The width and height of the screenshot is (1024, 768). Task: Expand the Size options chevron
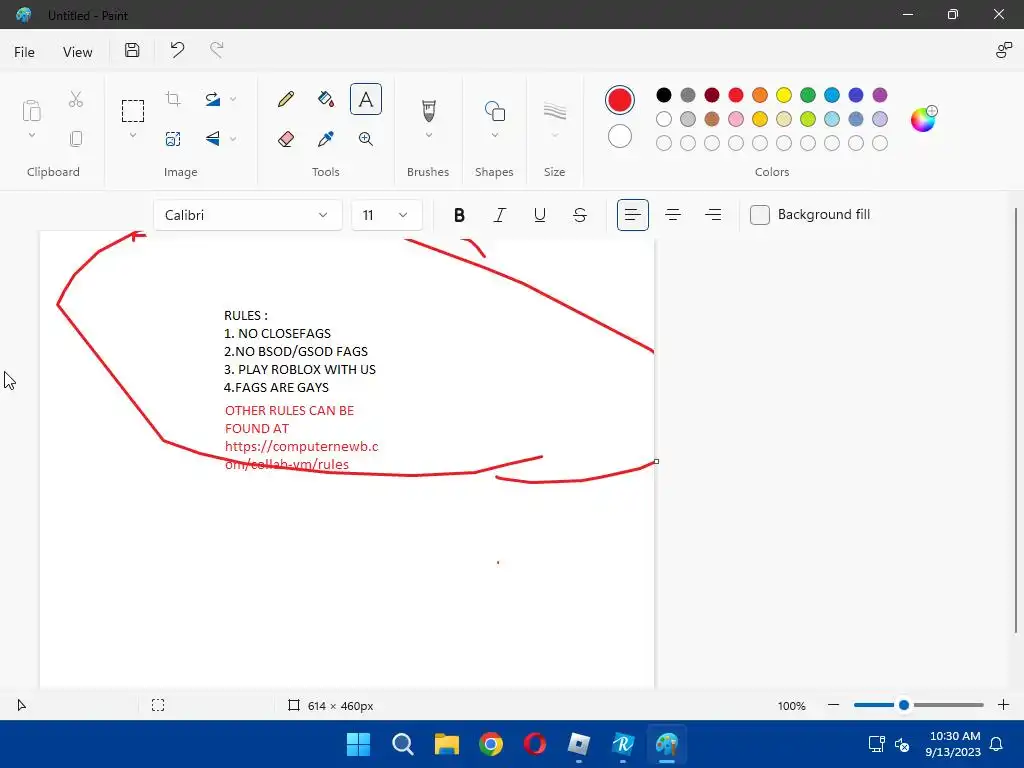554,135
